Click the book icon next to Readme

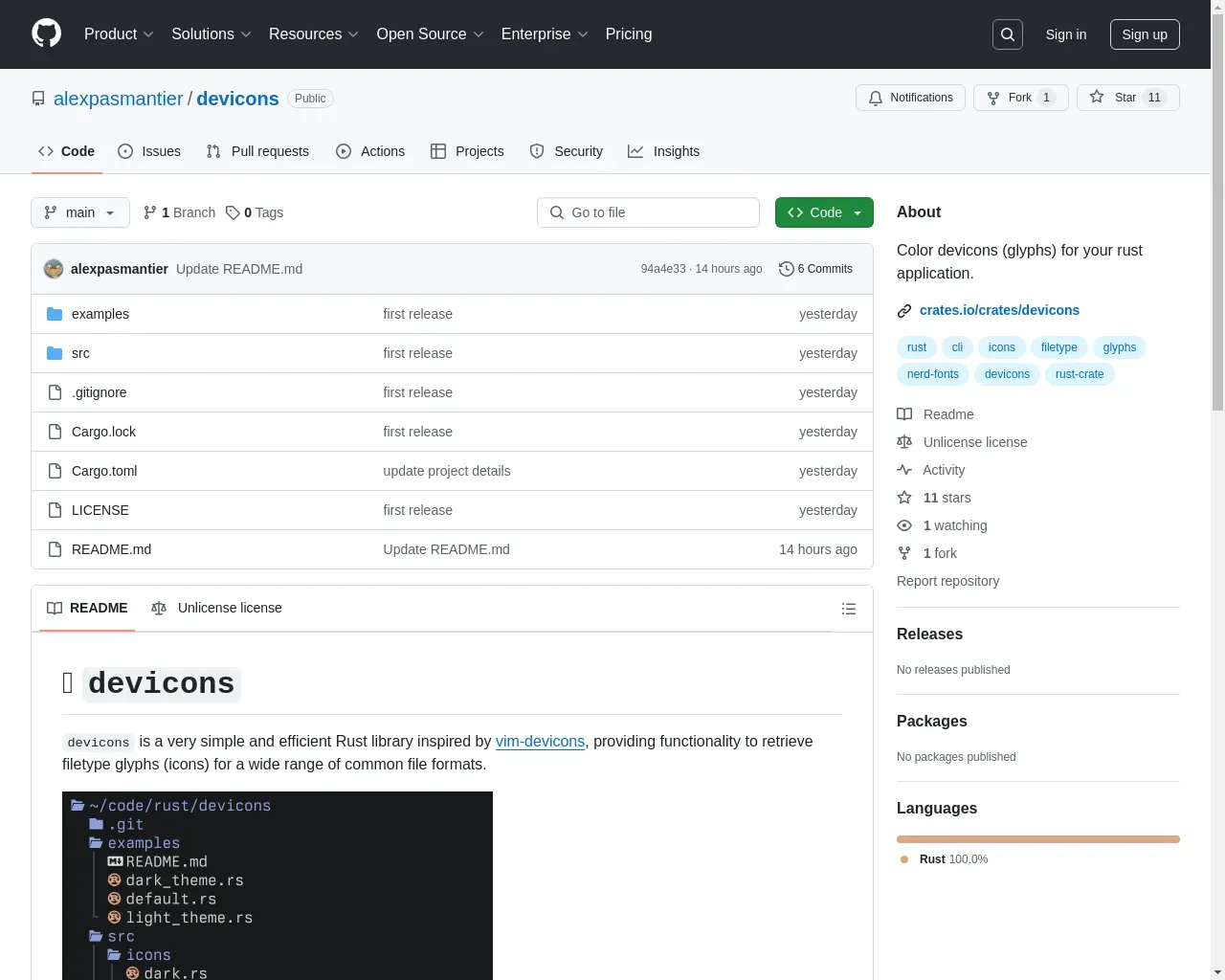pos(904,414)
